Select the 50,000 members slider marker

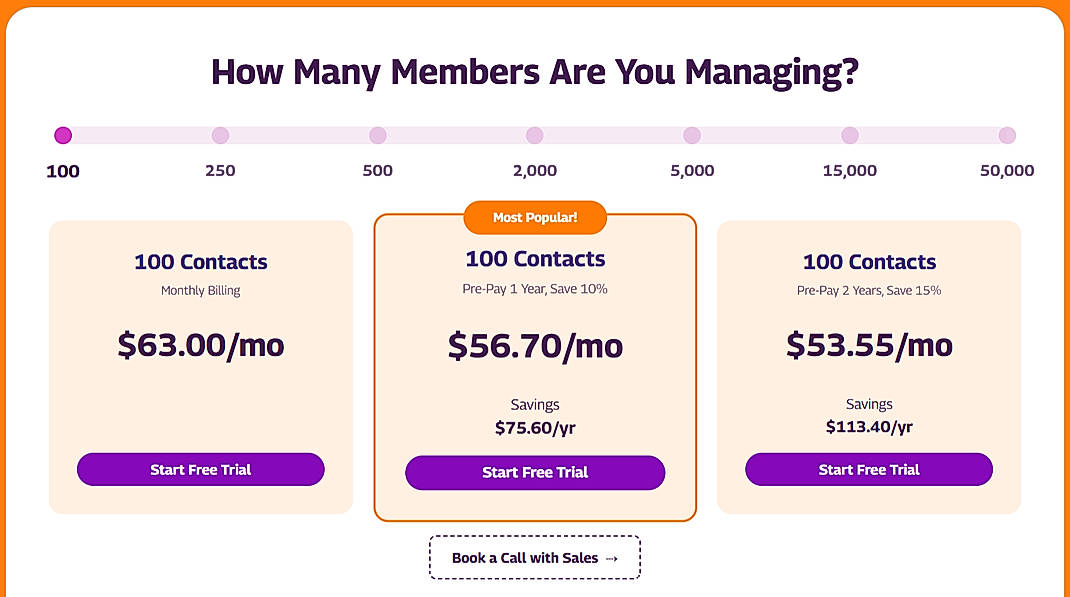1007,135
